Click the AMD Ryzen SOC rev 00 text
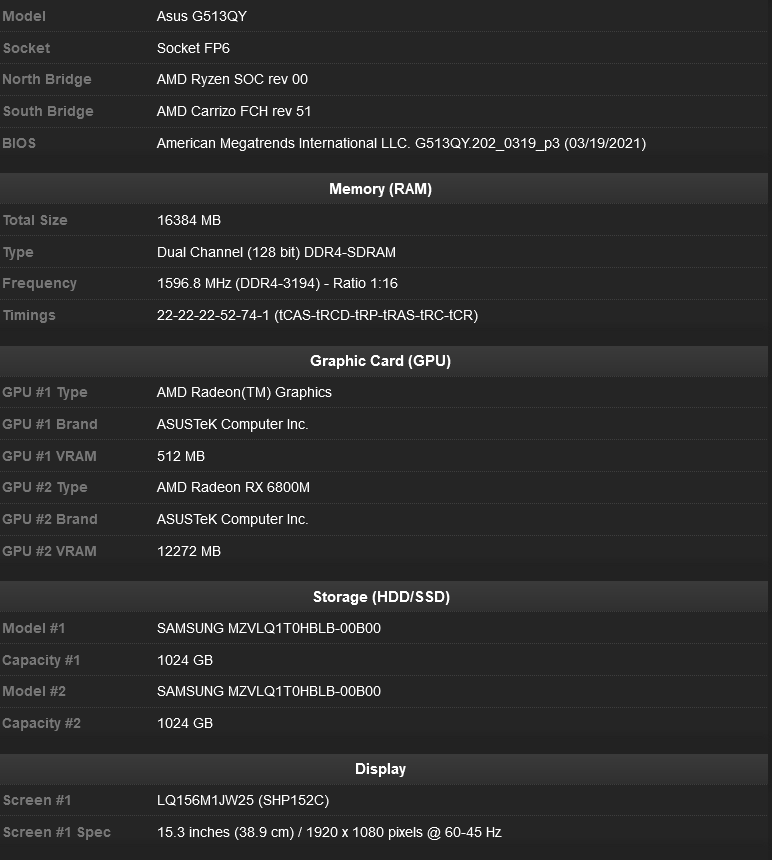 click(232, 80)
